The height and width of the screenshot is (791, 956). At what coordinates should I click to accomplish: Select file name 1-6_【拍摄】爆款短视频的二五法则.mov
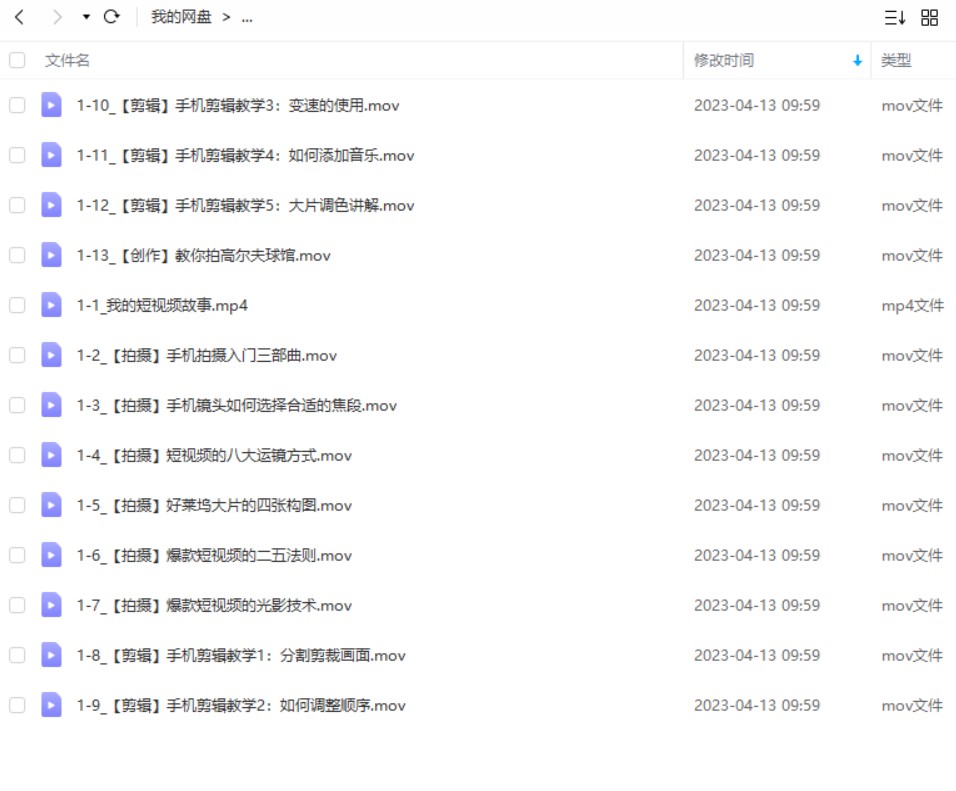tap(214, 556)
